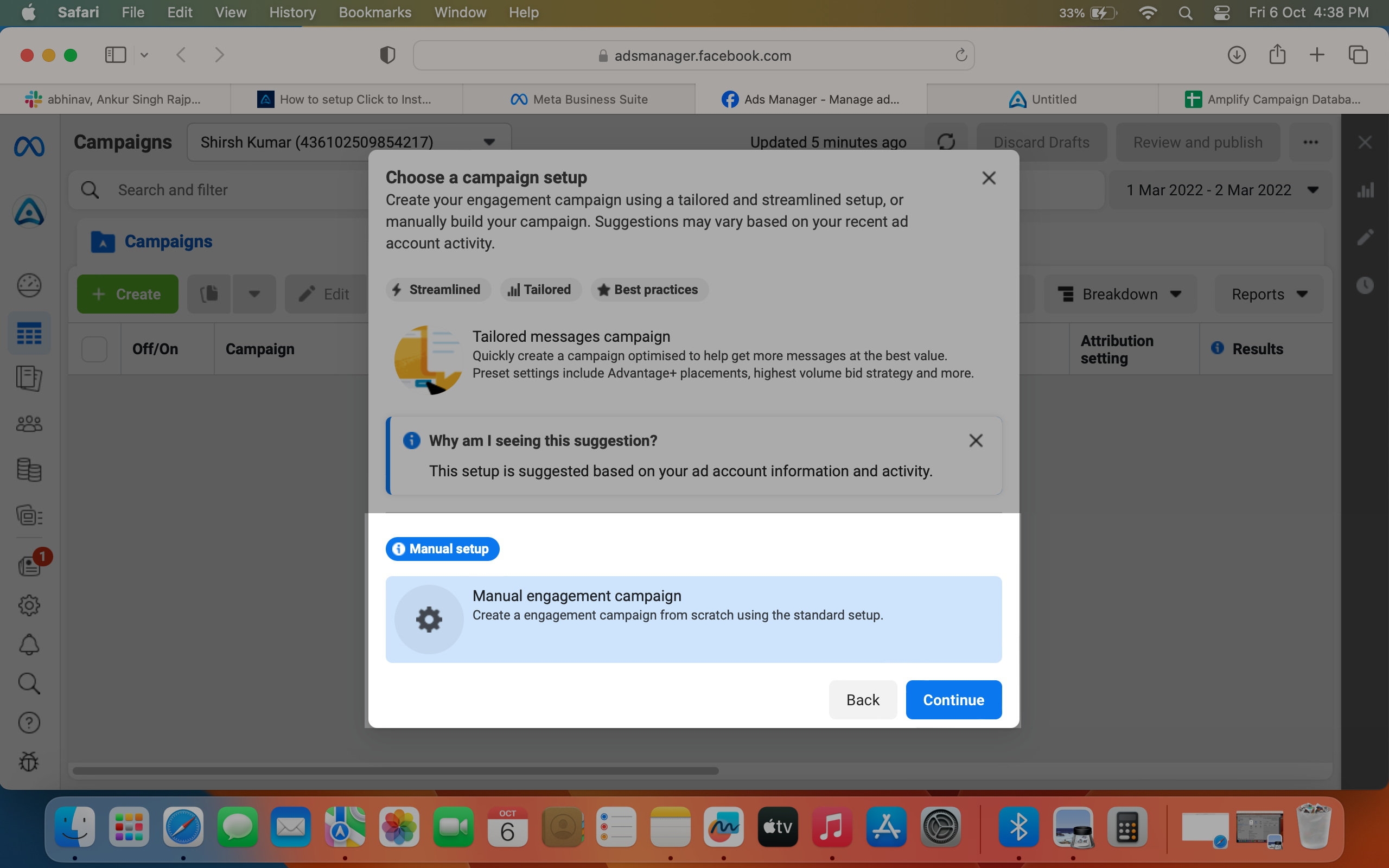Click the Back button in the dialog
This screenshot has height=868, width=1389.
[x=863, y=700]
